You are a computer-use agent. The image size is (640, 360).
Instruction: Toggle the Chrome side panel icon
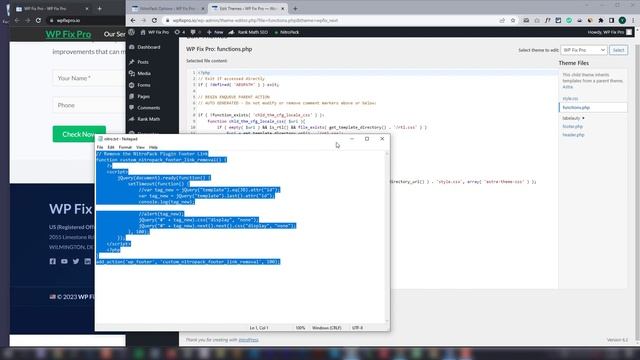coord(611,20)
